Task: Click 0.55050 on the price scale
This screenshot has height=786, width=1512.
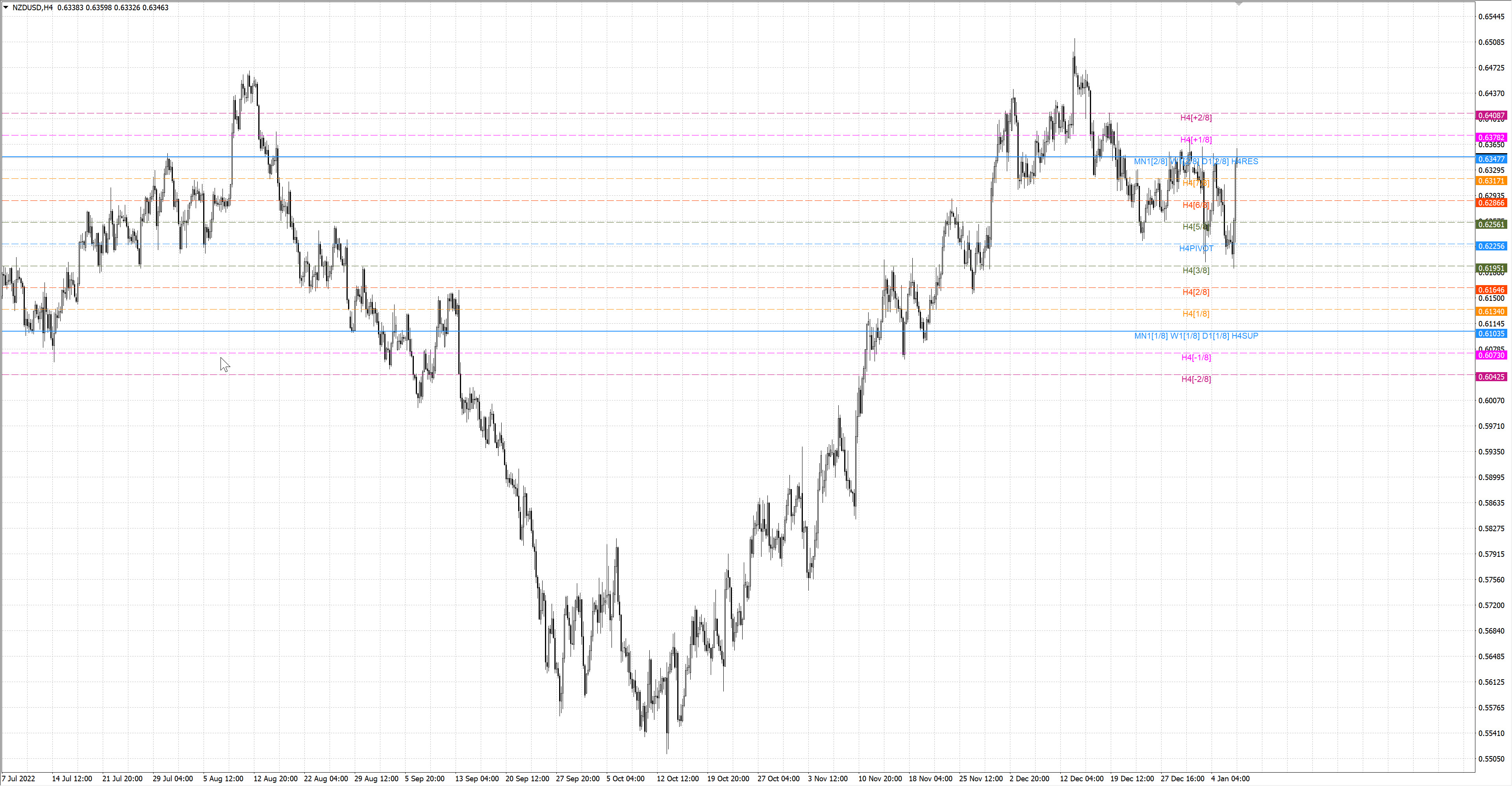Action: click(1491, 759)
